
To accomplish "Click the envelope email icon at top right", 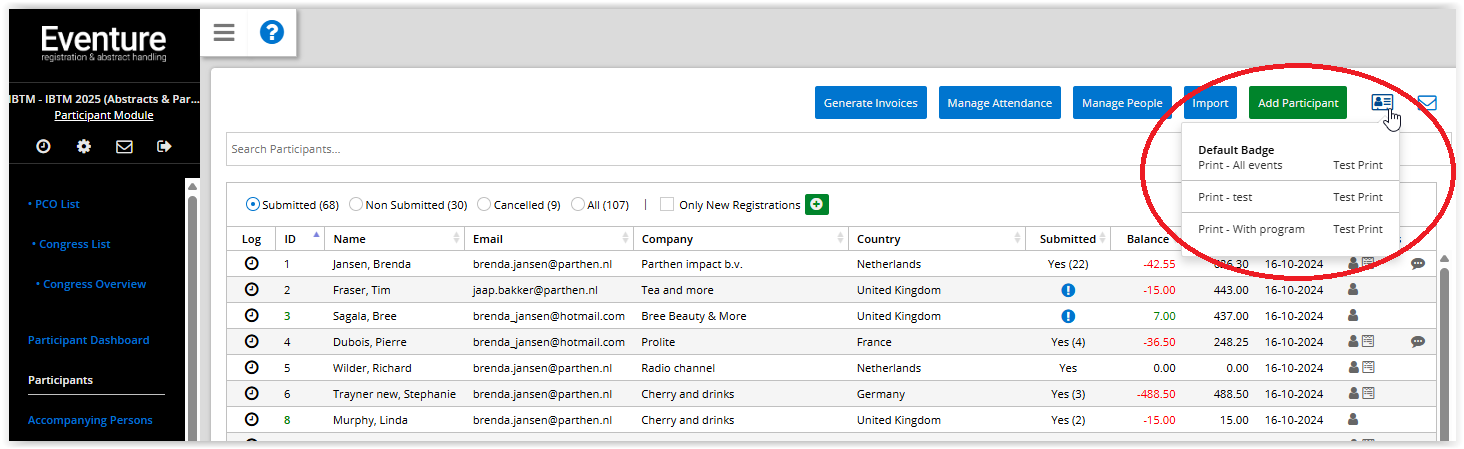I will click(1427, 102).
